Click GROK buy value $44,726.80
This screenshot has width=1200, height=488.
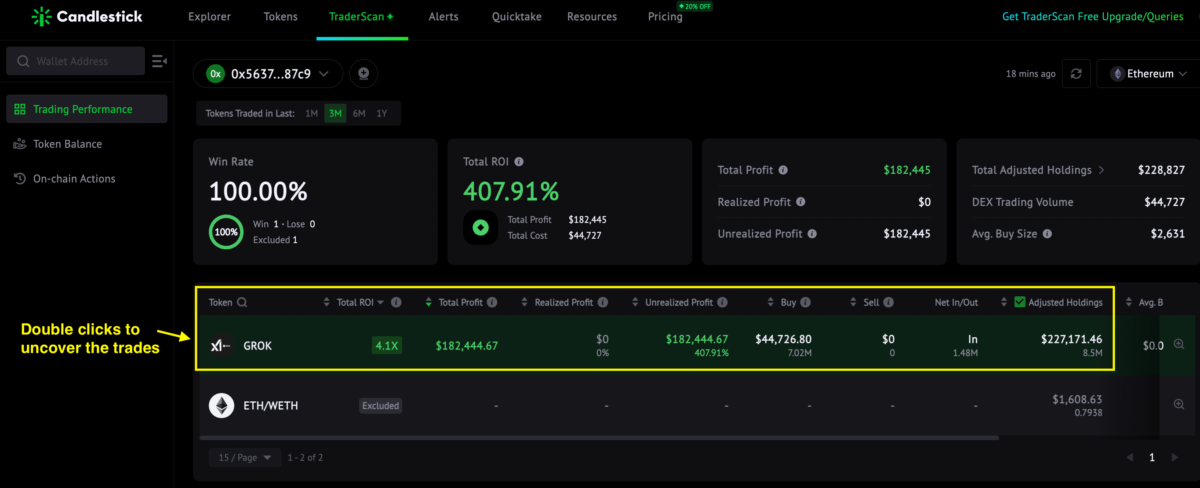click(x=783, y=339)
